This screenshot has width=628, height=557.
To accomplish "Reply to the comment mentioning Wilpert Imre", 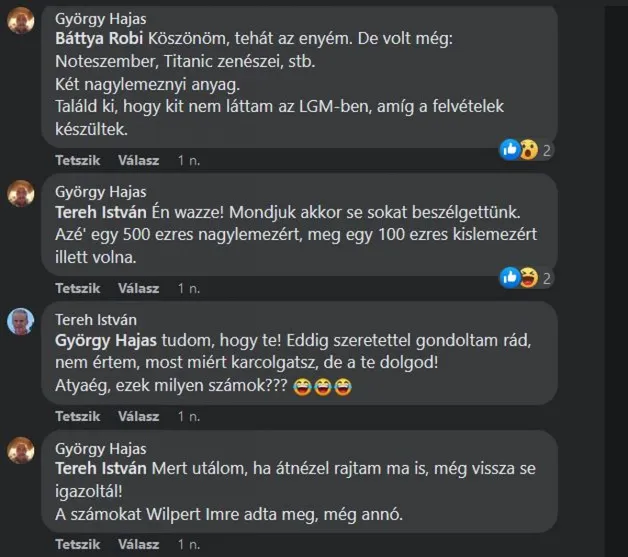I will click(x=138, y=542).
